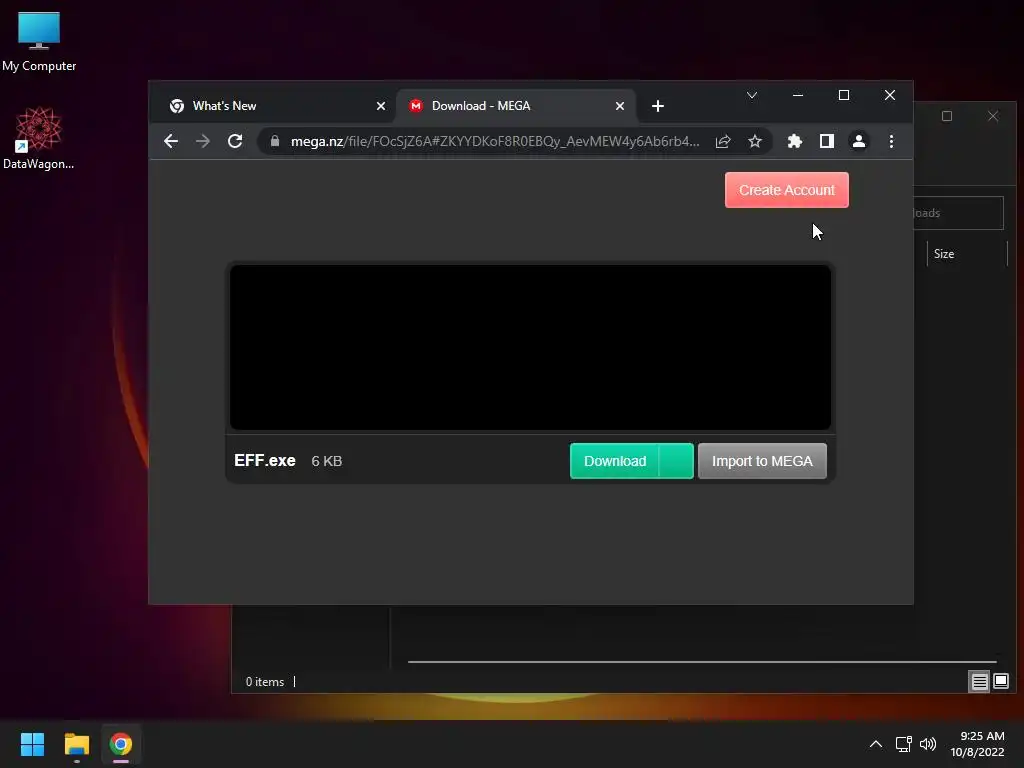The width and height of the screenshot is (1024, 768).
Task: Open the clock and date 9:25 AM
Action: click(977, 744)
